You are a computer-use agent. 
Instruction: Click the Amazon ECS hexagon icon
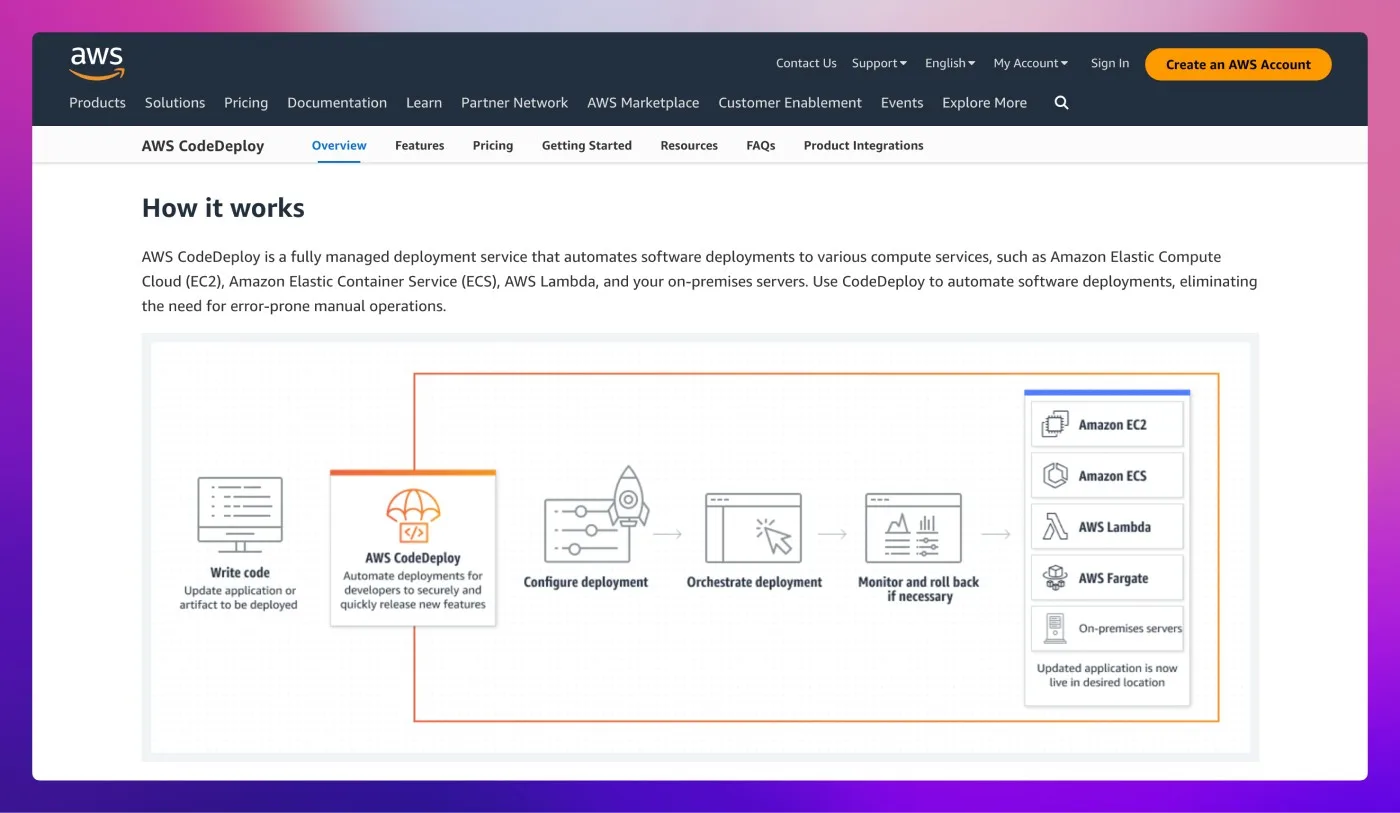point(1055,476)
